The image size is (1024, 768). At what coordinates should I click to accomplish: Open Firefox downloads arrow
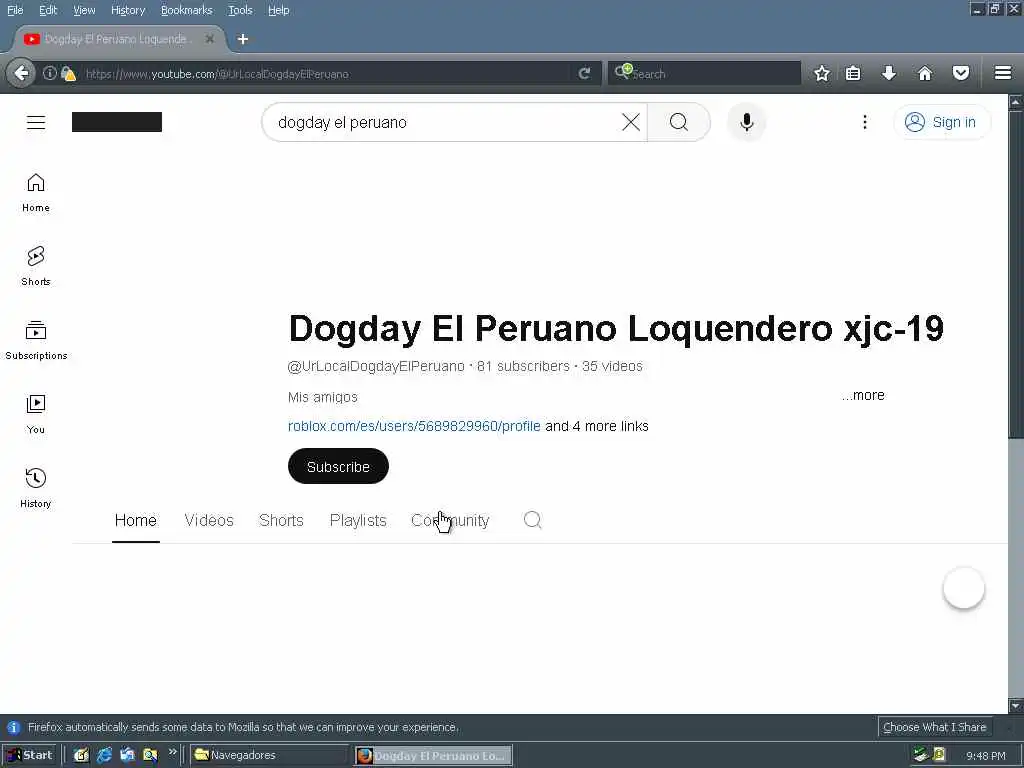(x=889, y=73)
